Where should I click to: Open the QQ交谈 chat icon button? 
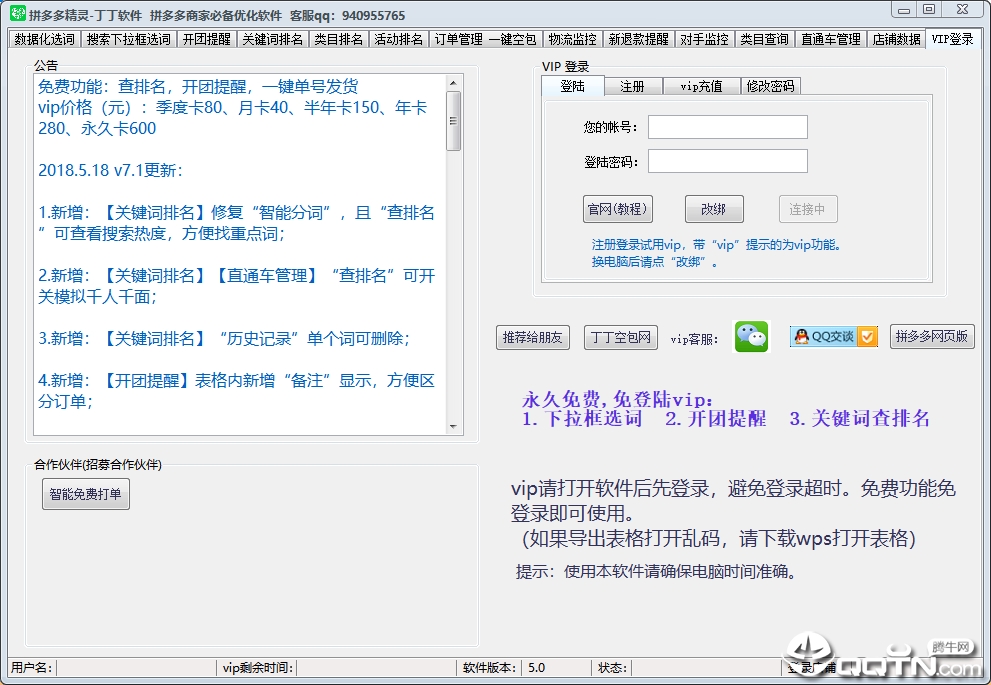[x=834, y=336]
